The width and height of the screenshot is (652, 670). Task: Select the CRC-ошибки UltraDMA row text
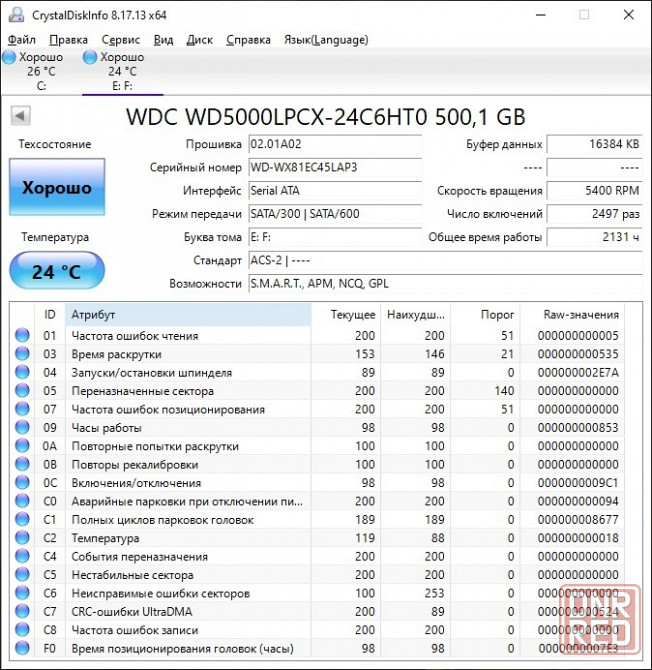(x=132, y=612)
